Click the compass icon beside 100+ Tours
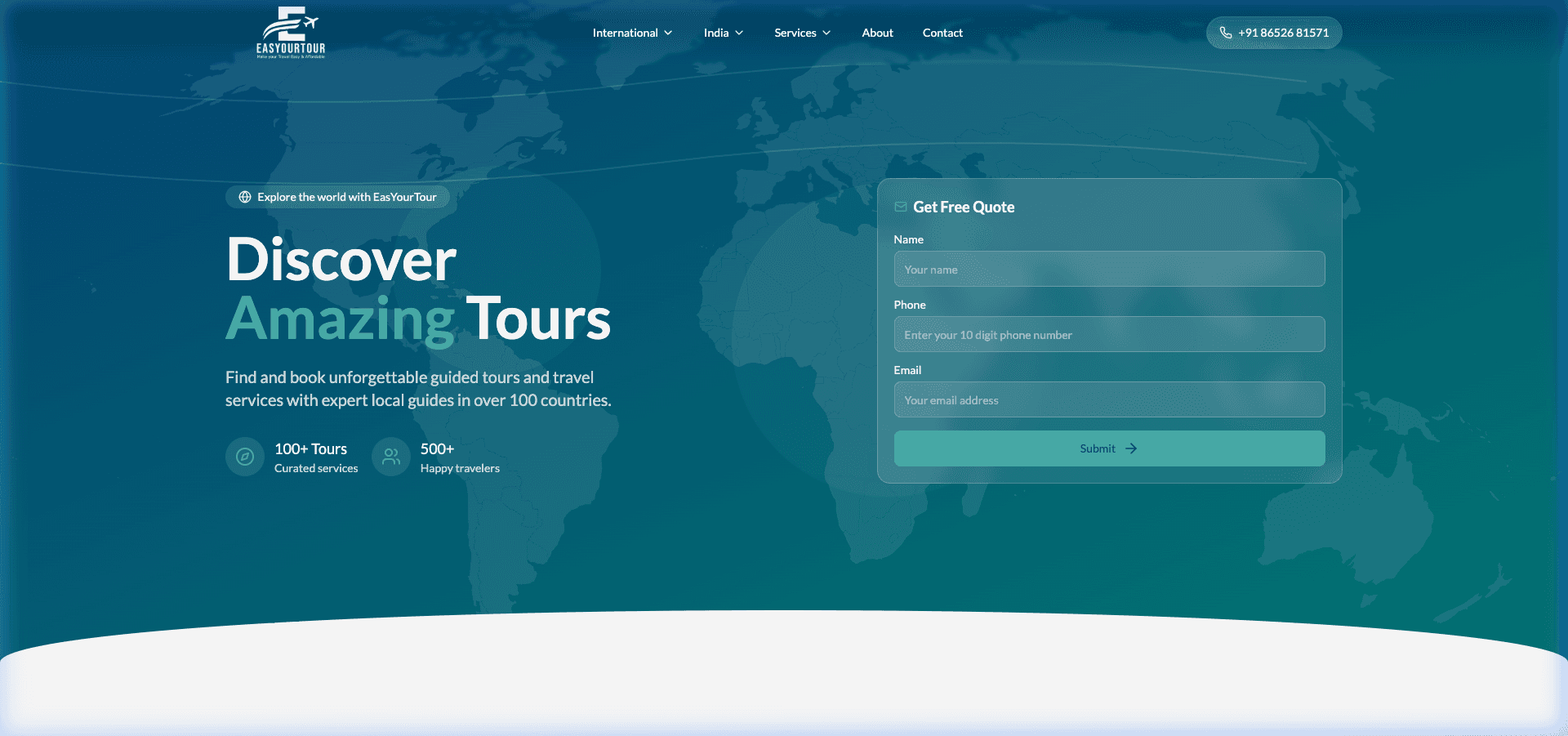The width and height of the screenshot is (1568, 736). pos(244,457)
